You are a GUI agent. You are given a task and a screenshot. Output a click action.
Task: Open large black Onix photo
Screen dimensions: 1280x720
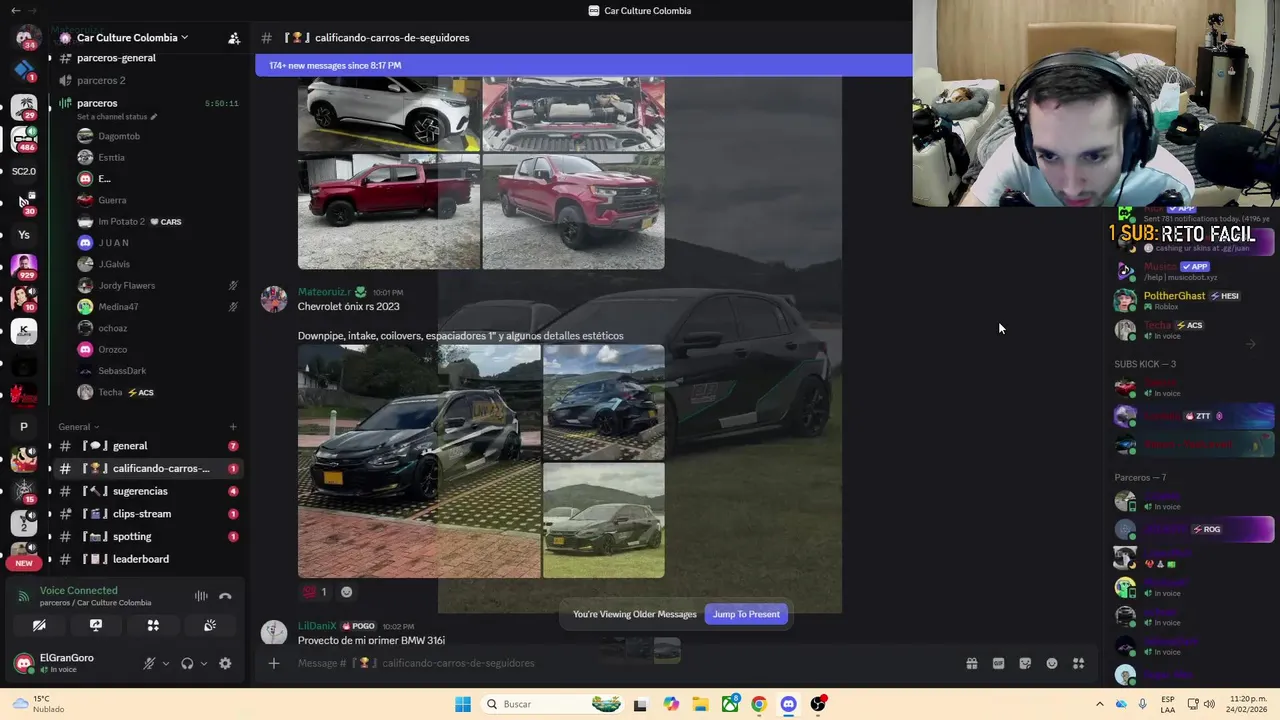coord(419,461)
